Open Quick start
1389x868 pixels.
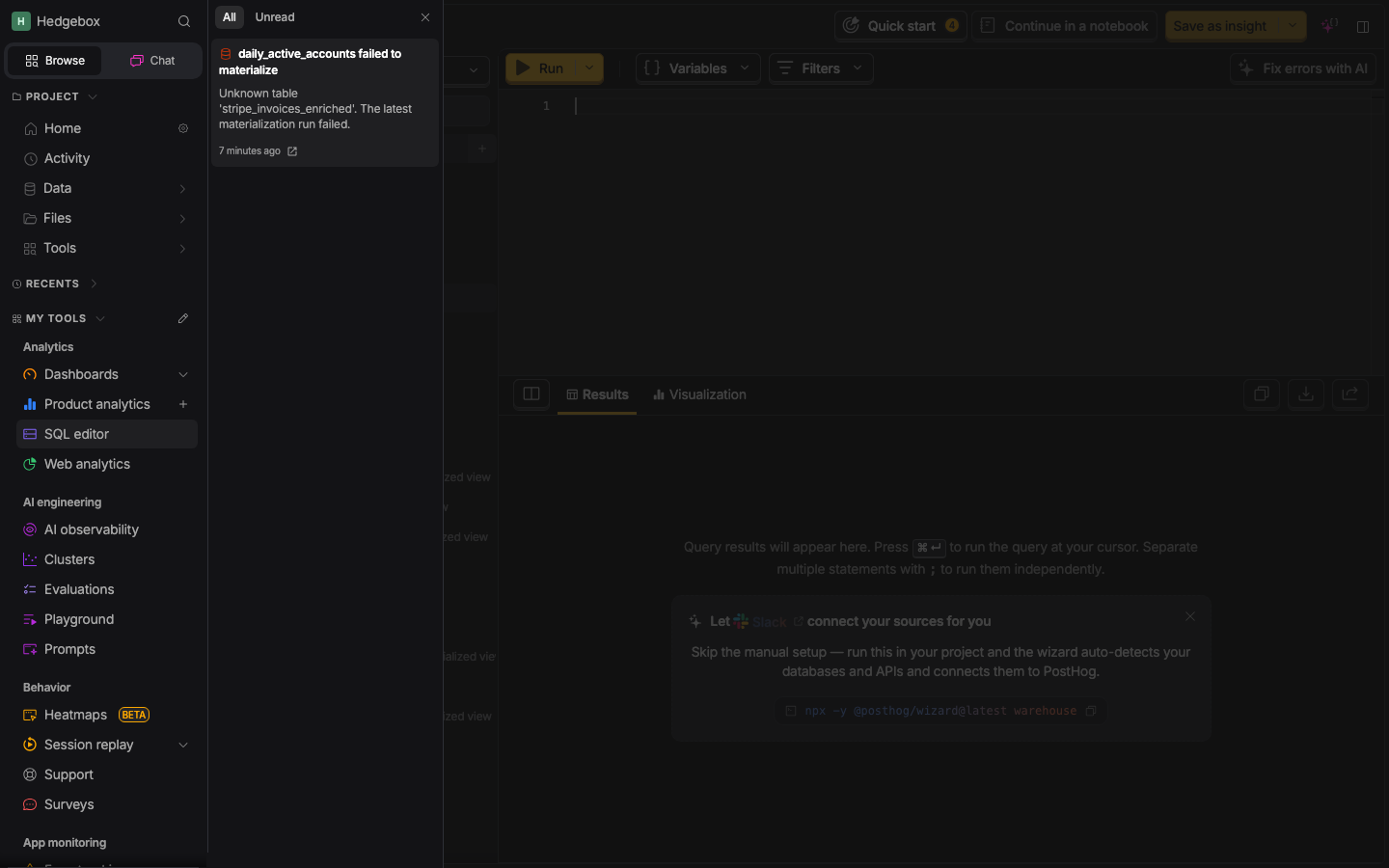(901, 26)
